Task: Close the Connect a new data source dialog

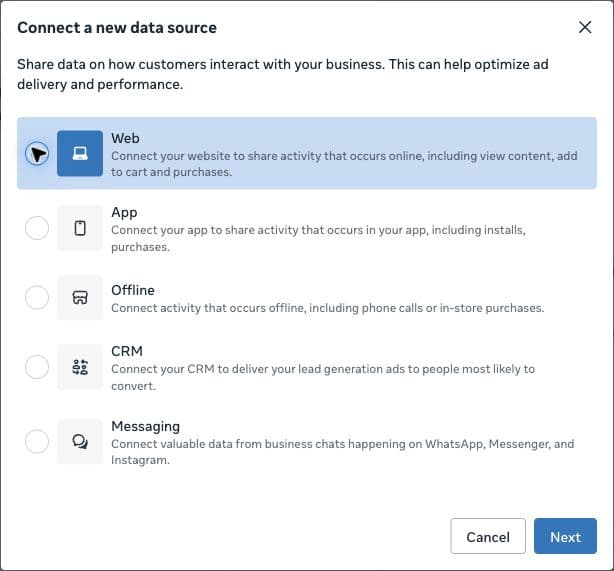Action: 585,27
